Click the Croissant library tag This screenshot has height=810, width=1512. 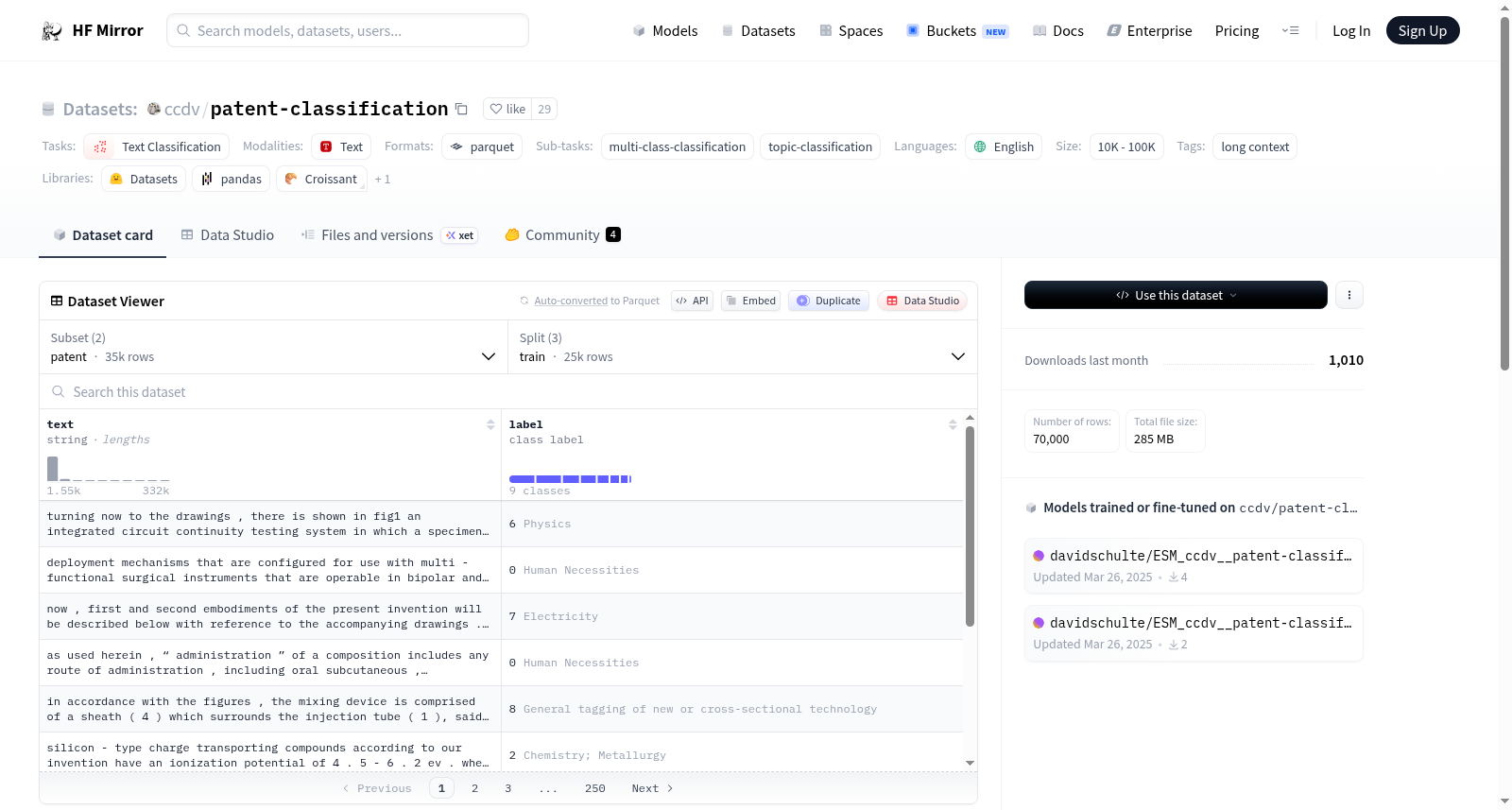point(321,179)
